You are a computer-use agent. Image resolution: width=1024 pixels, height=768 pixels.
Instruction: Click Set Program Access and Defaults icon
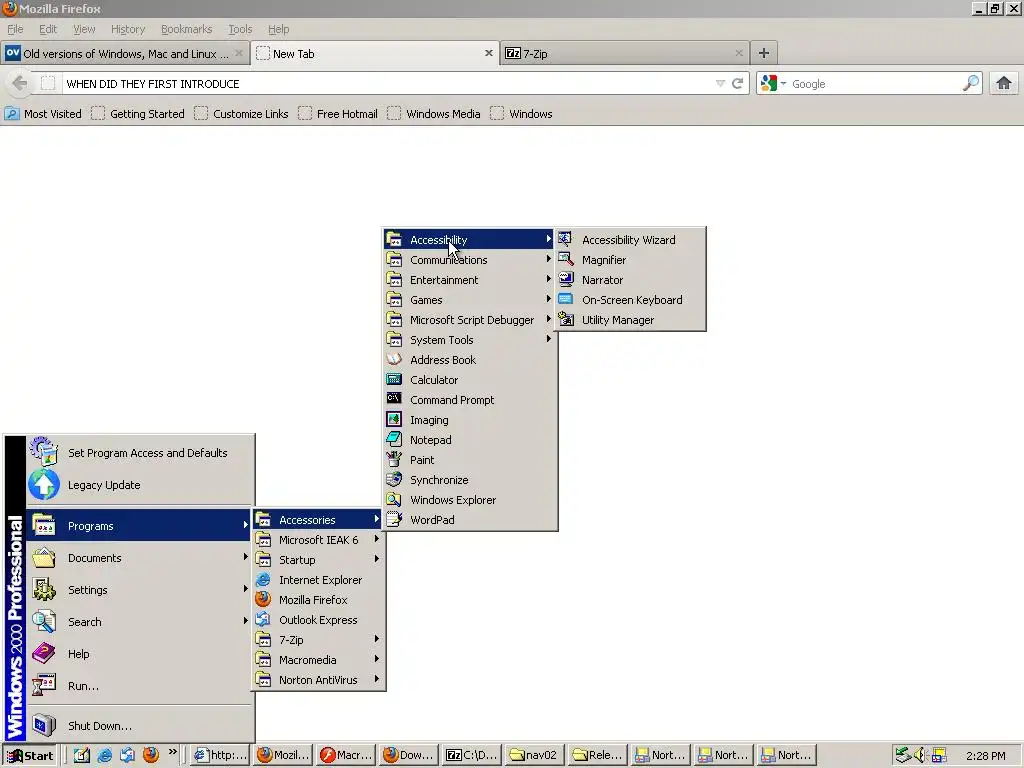click(44, 451)
